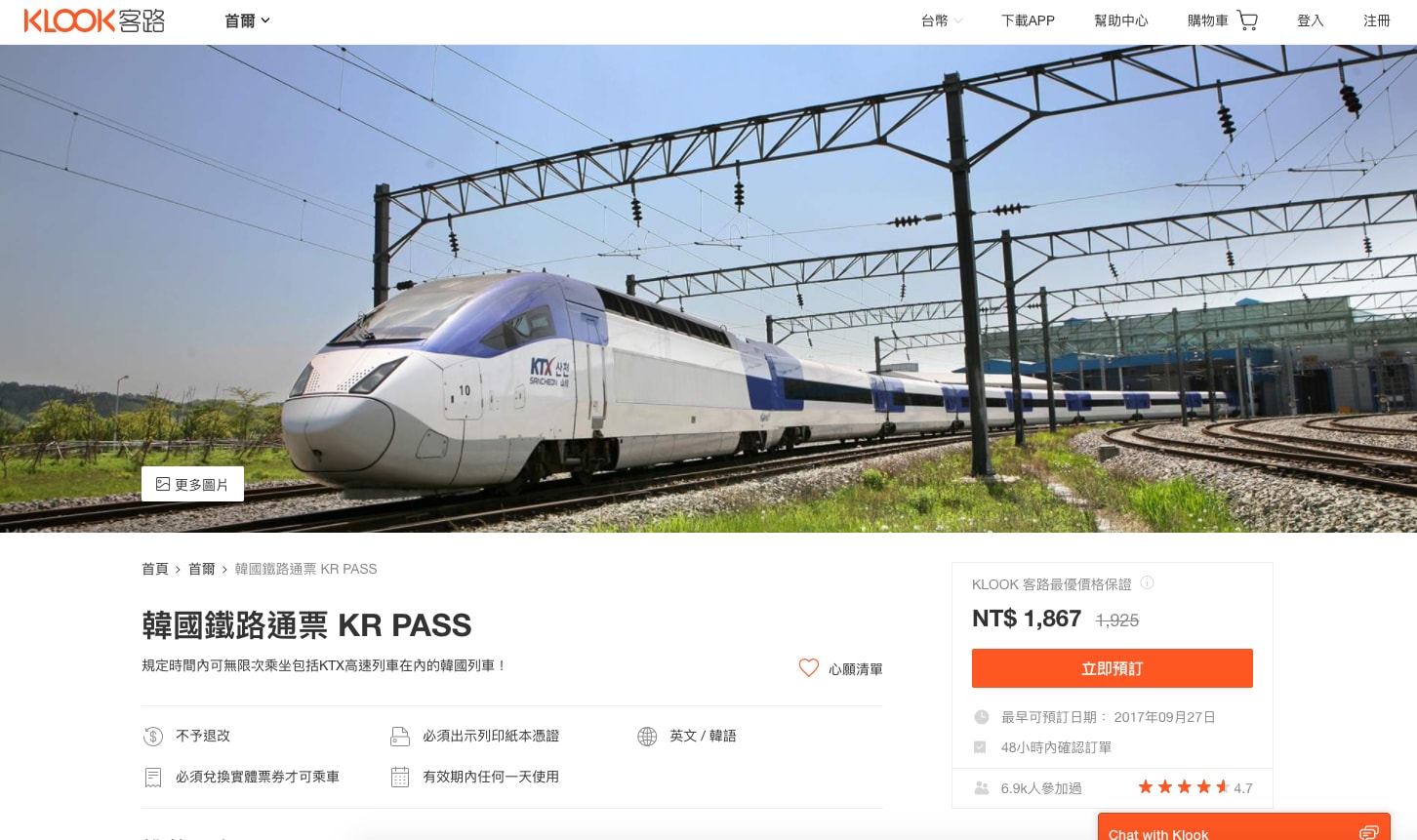The image size is (1417, 840).
Task: Open the 台幣 currency dropdown
Action: point(942,20)
